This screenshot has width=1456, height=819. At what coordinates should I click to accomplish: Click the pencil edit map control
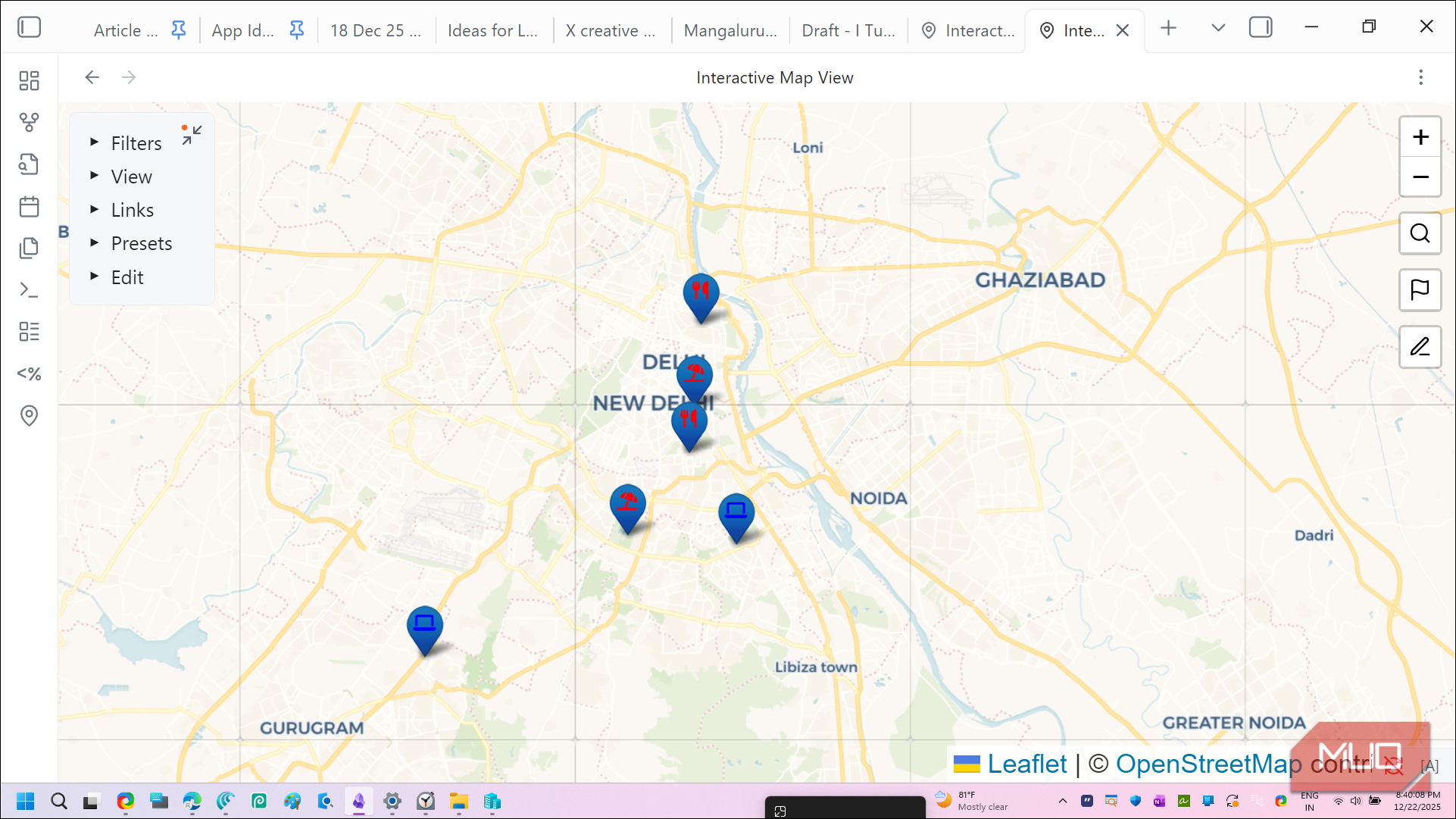(1420, 347)
